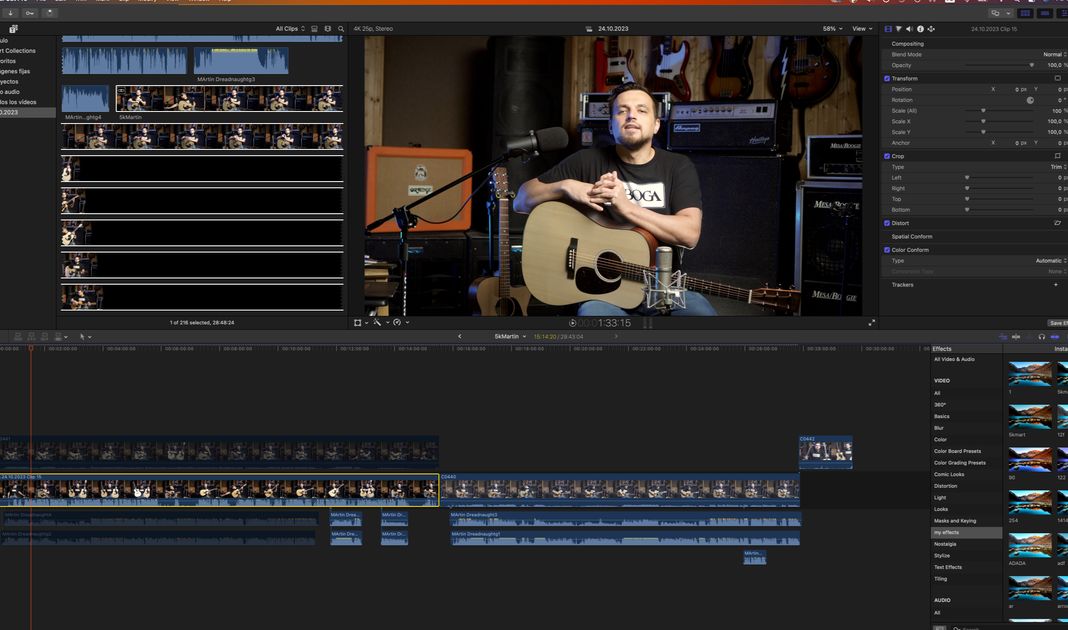Viewport: 1068px width, 630px height.
Task: Open the Info inspector icon
Action: click(920, 29)
